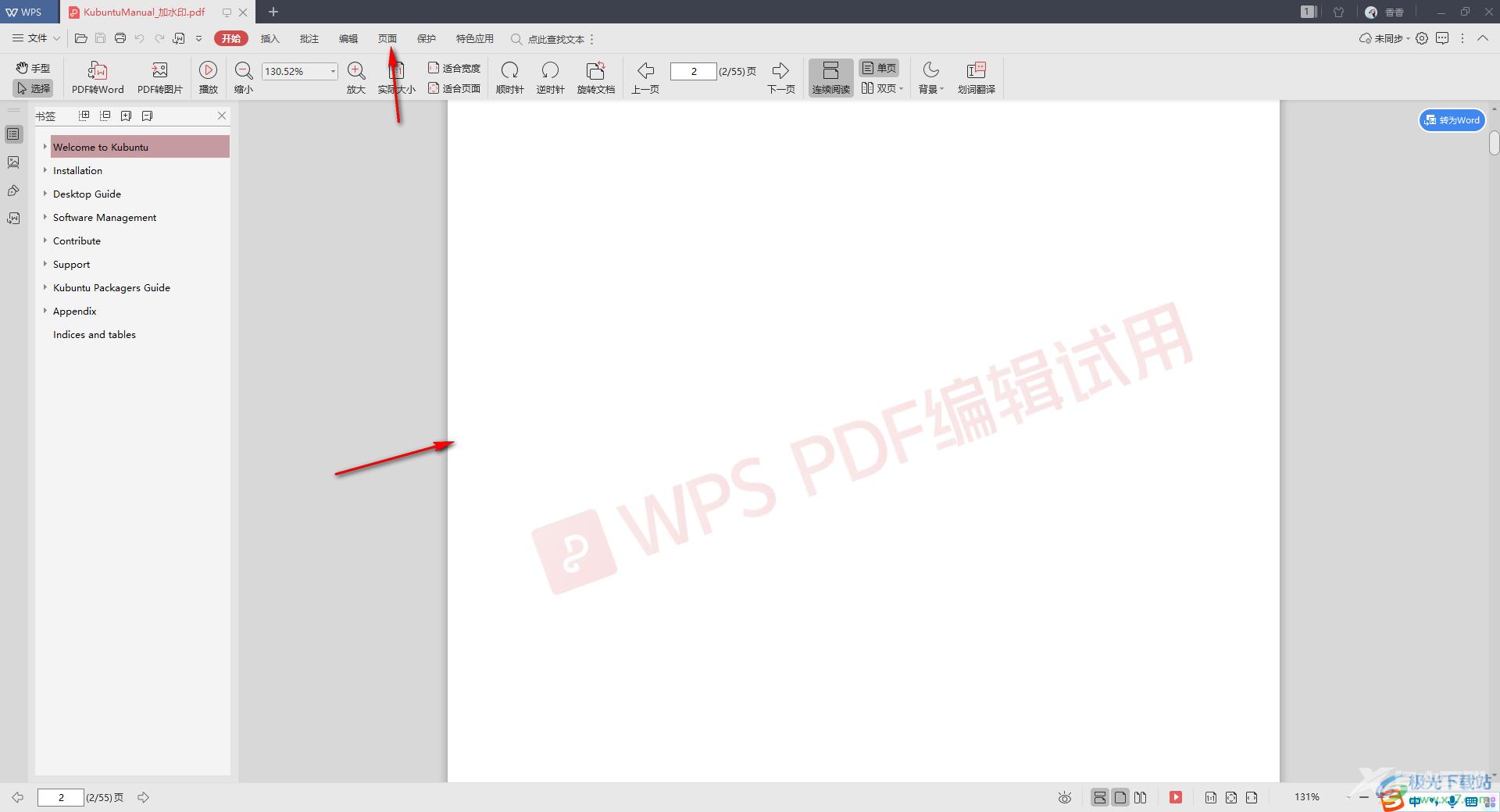This screenshot has height=812, width=1500.
Task: Switch to the 特色应用 tab
Action: coord(475,38)
